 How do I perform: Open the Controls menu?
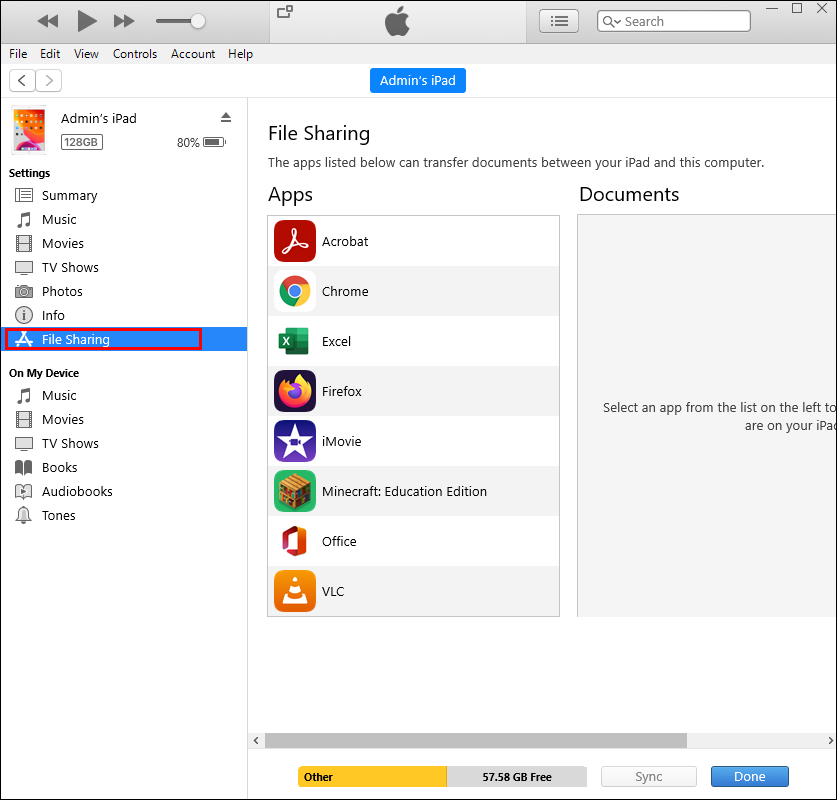[x=135, y=54]
